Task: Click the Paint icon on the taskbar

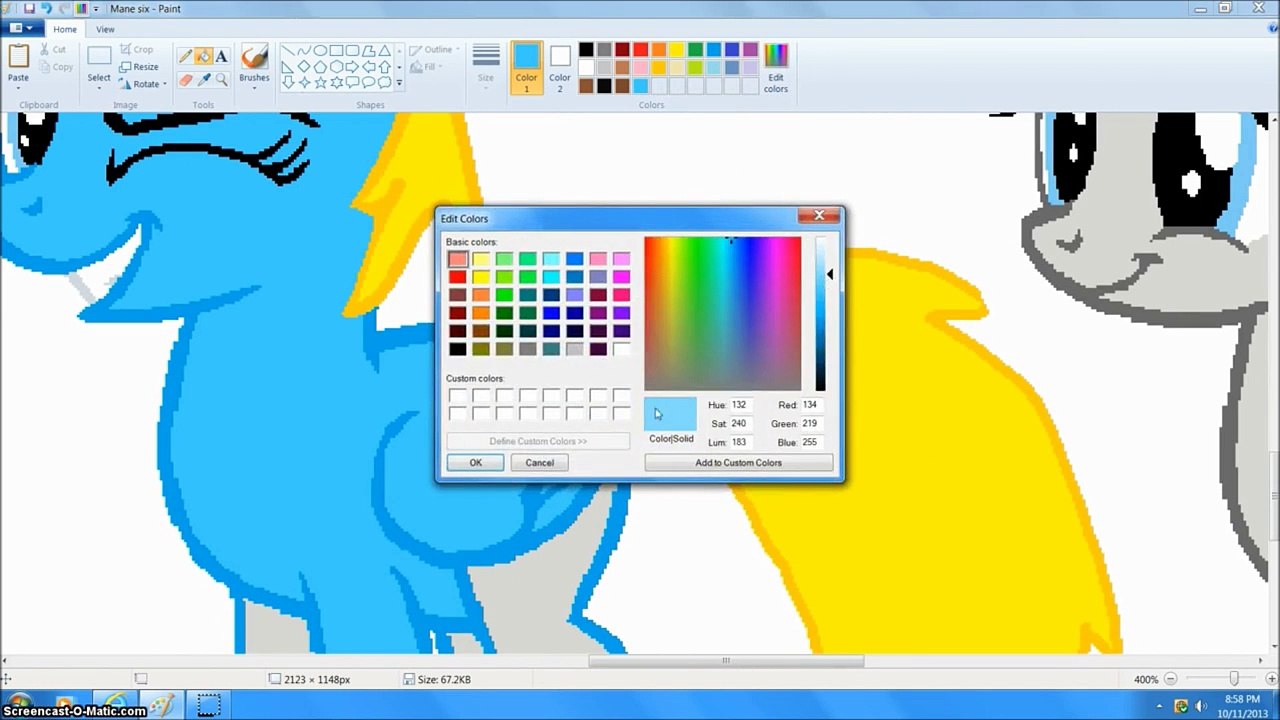Action: (161, 705)
